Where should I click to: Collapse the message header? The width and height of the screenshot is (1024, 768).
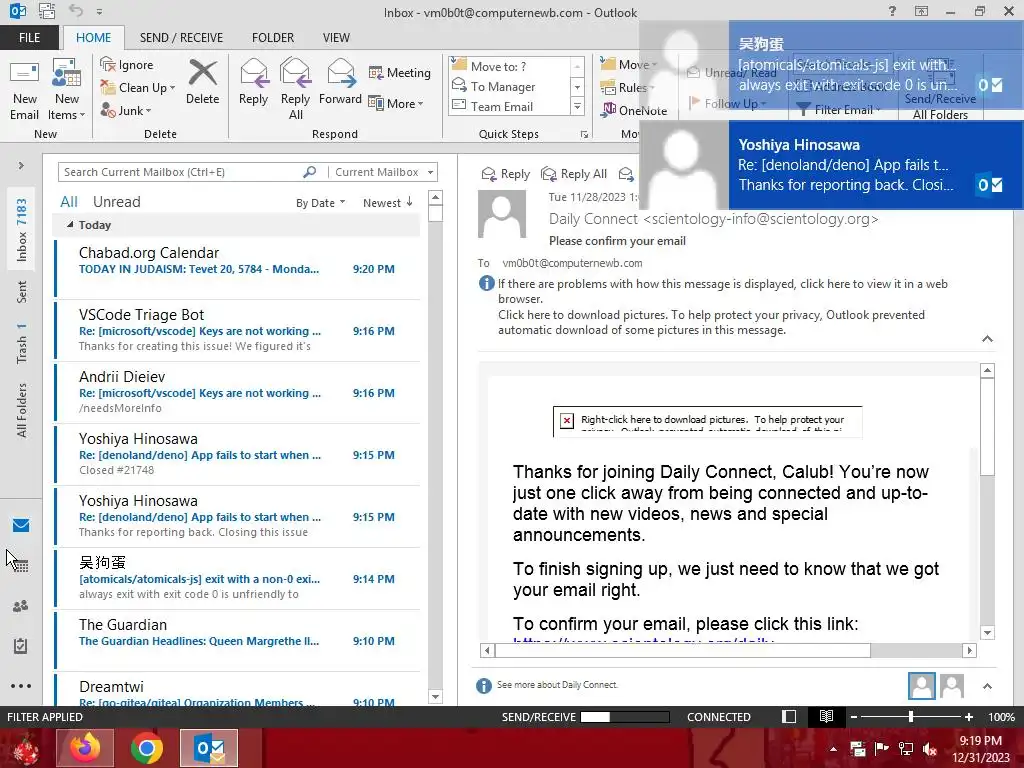[987, 338]
